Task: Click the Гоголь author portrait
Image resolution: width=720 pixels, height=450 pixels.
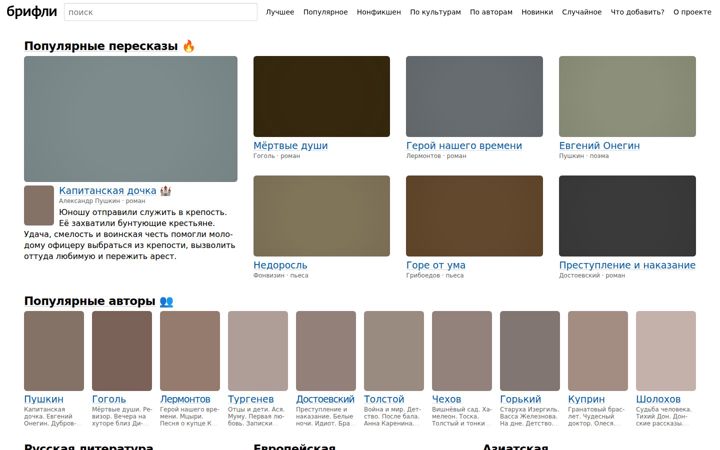Action: pos(122,351)
